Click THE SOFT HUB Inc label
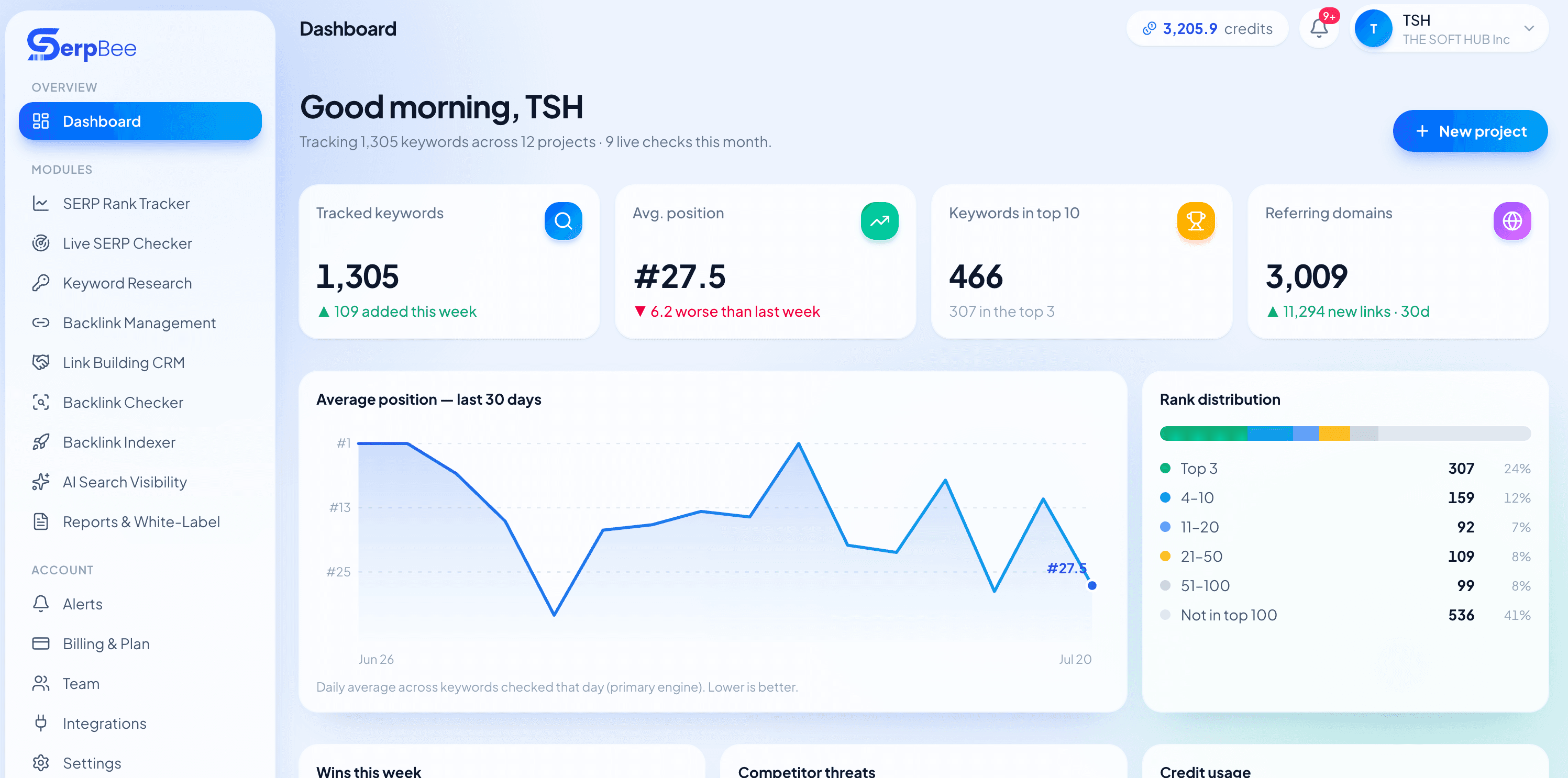The image size is (1568, 778). click(x=1456, y=40)
